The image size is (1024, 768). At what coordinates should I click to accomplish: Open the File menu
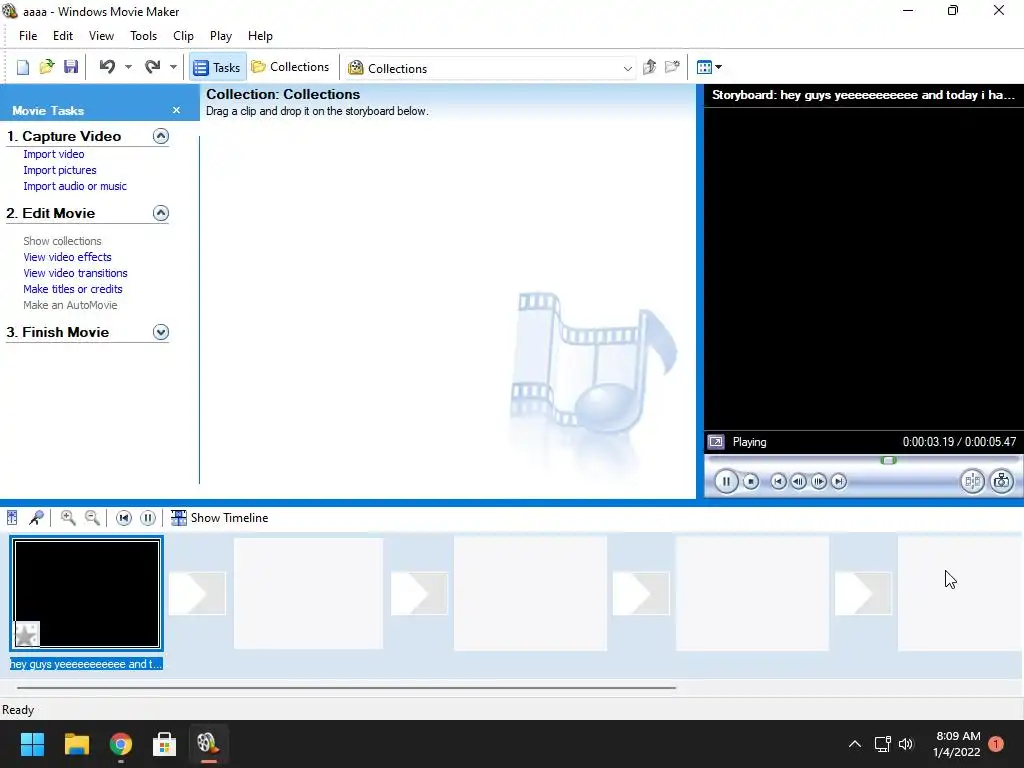click(28, 36)
